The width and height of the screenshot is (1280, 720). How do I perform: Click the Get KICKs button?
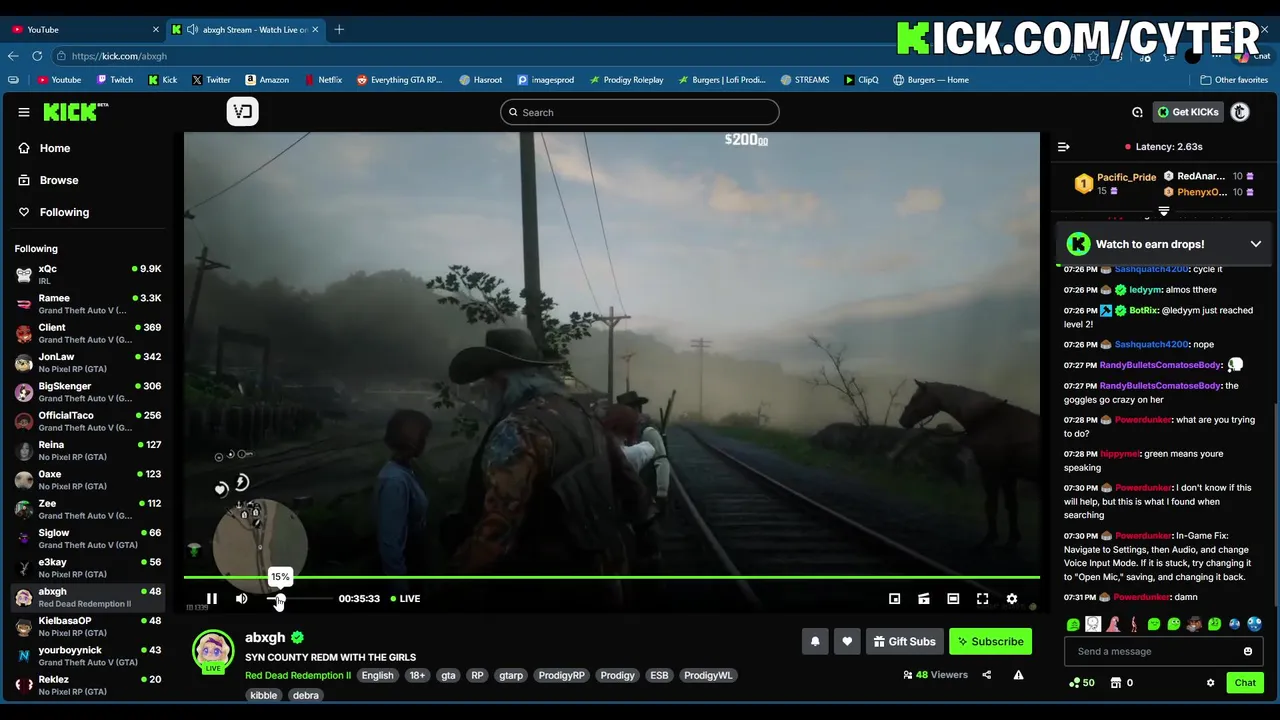coord(1188,112)
